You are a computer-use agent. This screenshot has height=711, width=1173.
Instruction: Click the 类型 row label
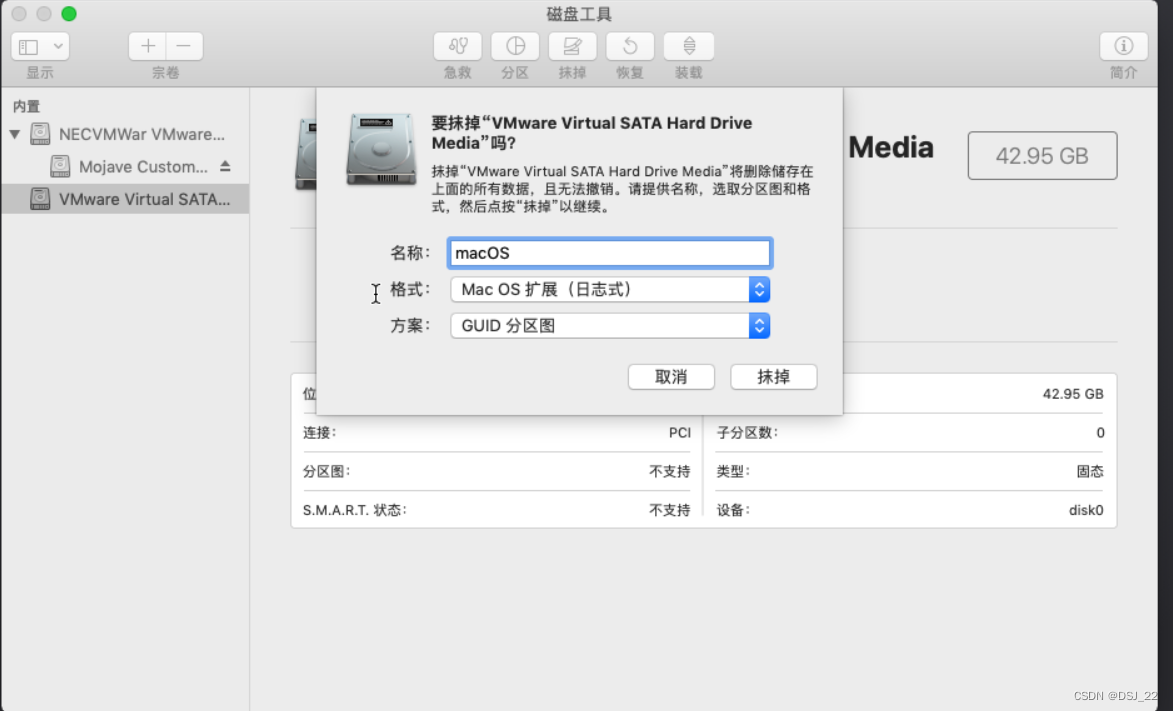tap(733, 472)
